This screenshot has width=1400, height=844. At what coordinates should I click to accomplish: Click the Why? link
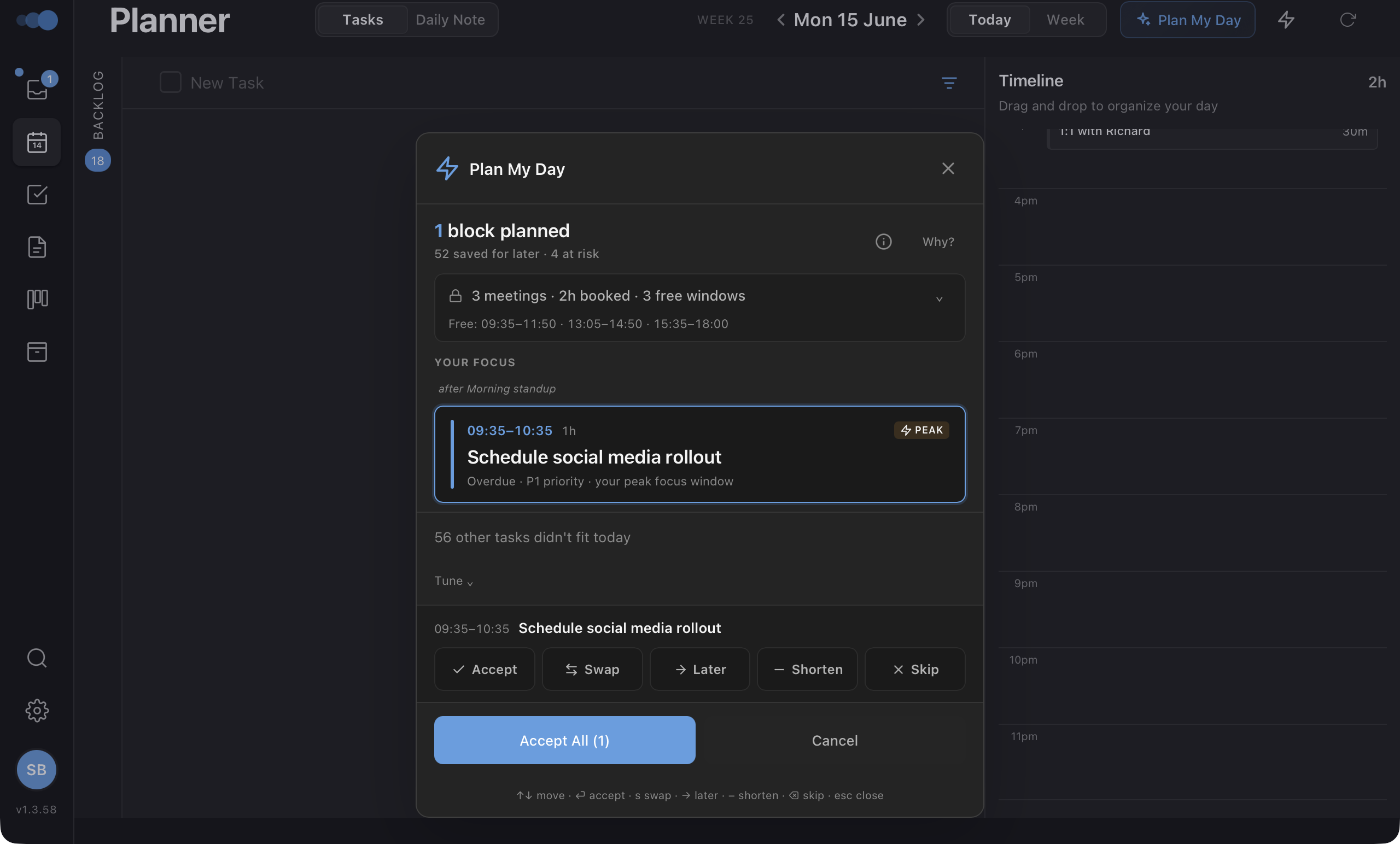(x=938, y=242)
